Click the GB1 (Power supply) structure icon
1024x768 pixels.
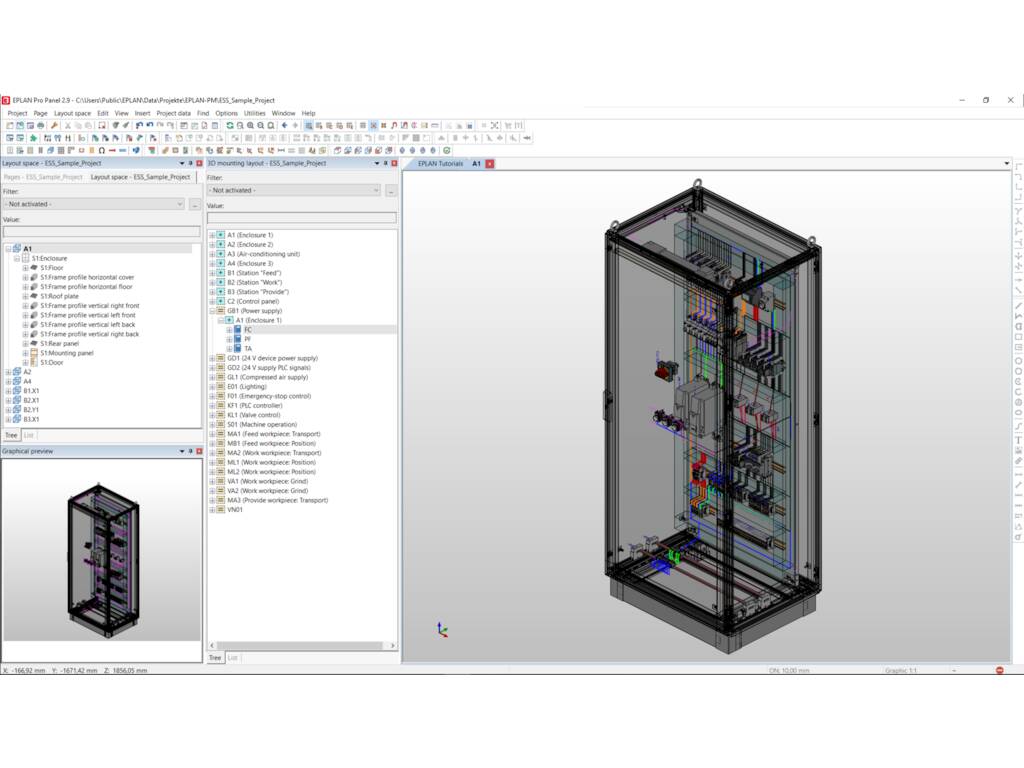click(x=221, y=311)
